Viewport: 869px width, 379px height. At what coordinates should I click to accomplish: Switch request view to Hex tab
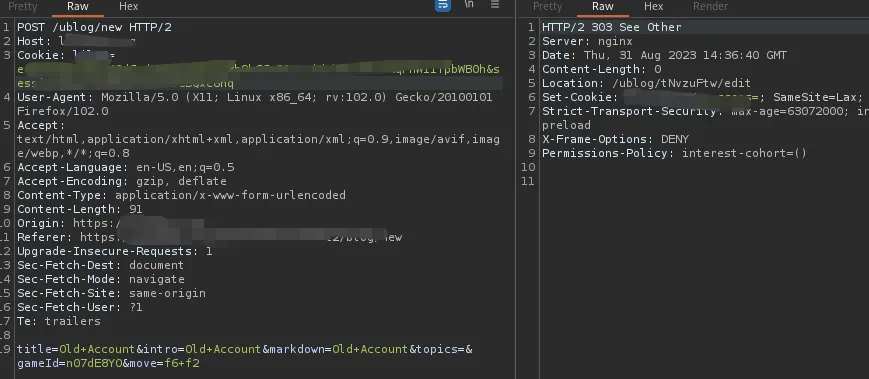[x=129, y=7]
